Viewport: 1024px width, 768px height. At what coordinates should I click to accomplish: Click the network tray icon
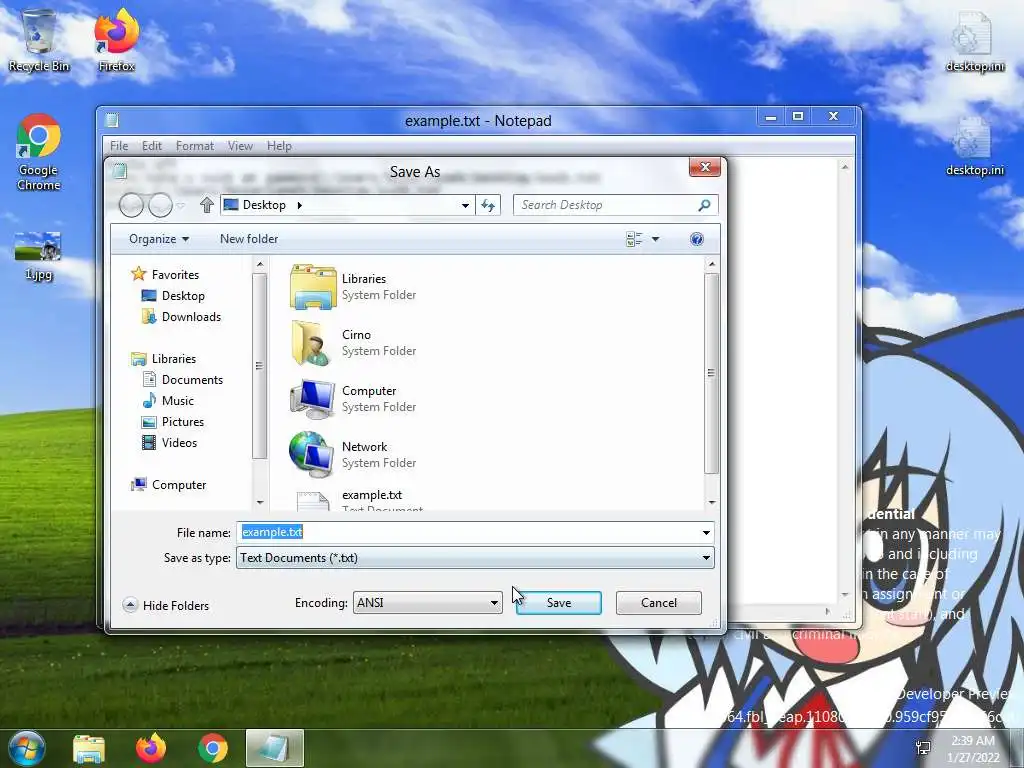point(923,748)
